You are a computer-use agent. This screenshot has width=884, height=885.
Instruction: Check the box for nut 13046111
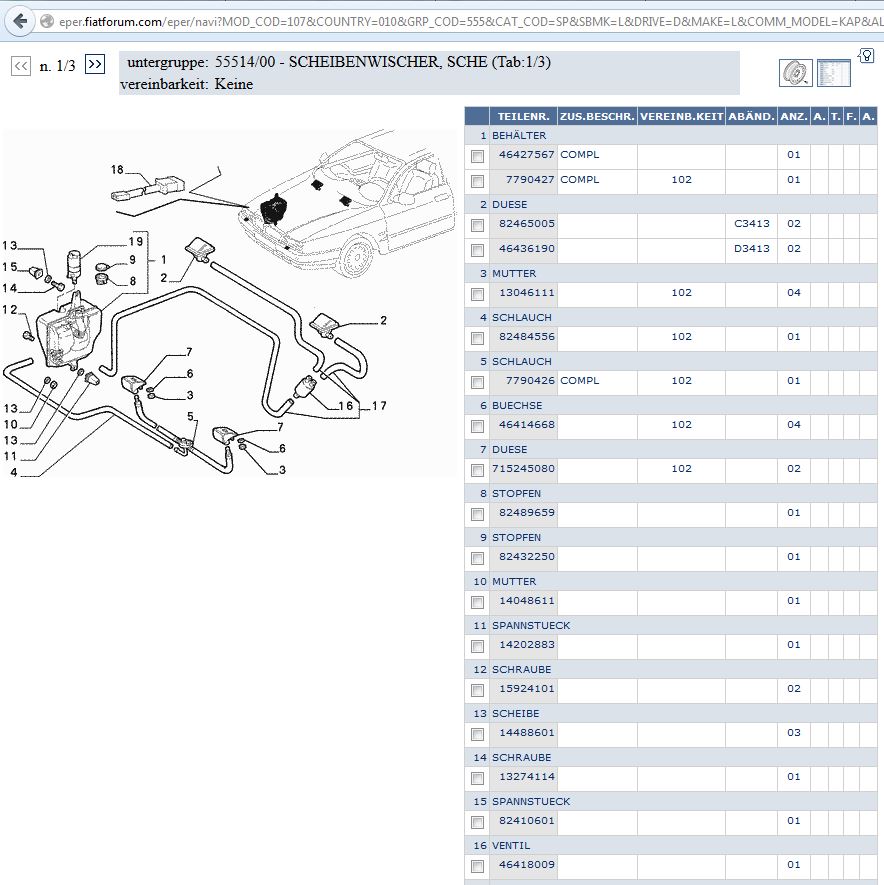[478, 294]
